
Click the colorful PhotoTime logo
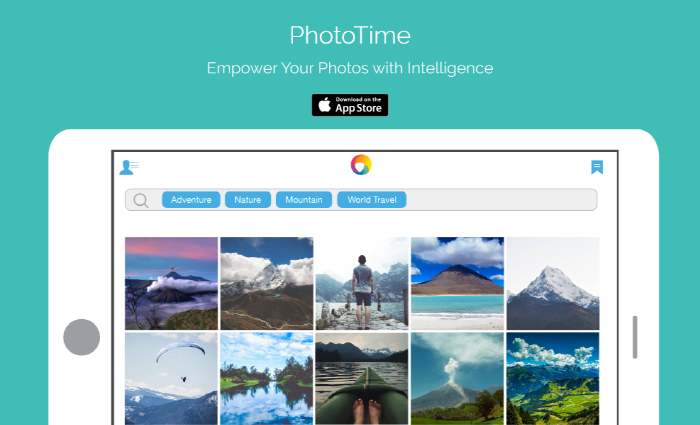pos(361,165)
